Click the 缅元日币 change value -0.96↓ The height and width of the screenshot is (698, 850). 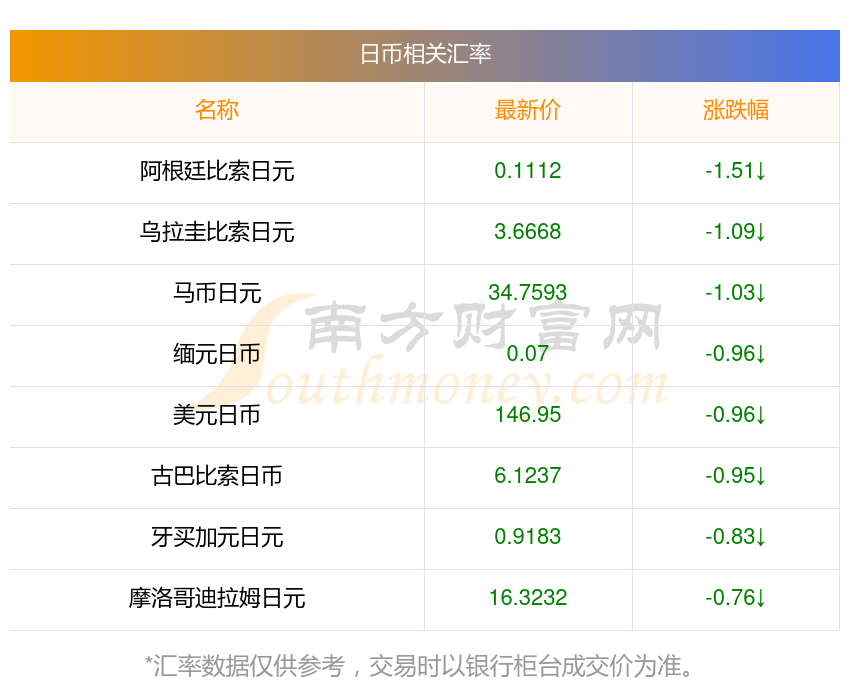coord(736,354)
